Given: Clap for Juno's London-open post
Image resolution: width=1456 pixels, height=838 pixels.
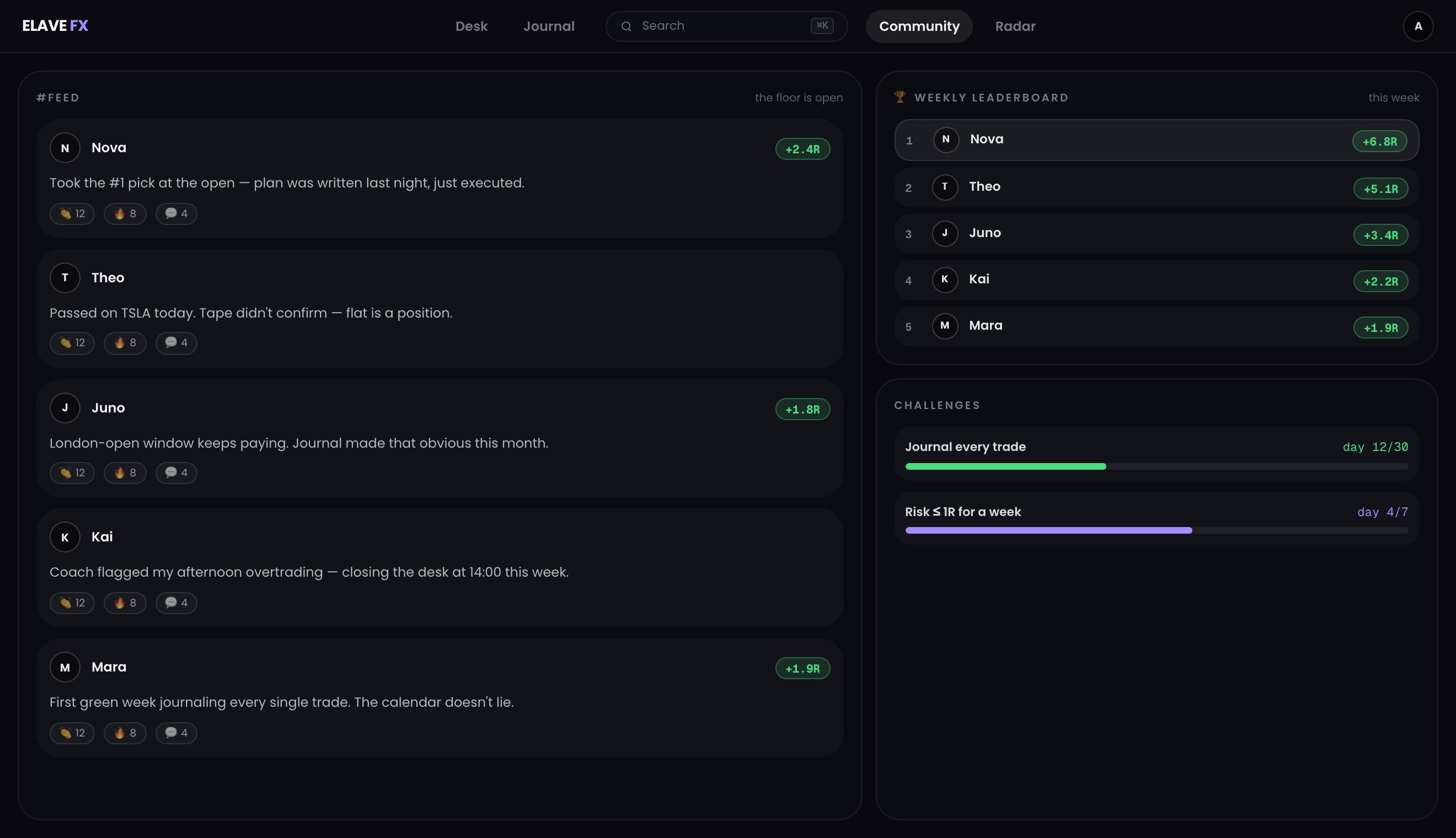Looking at the screenshot, I should 72,473.
